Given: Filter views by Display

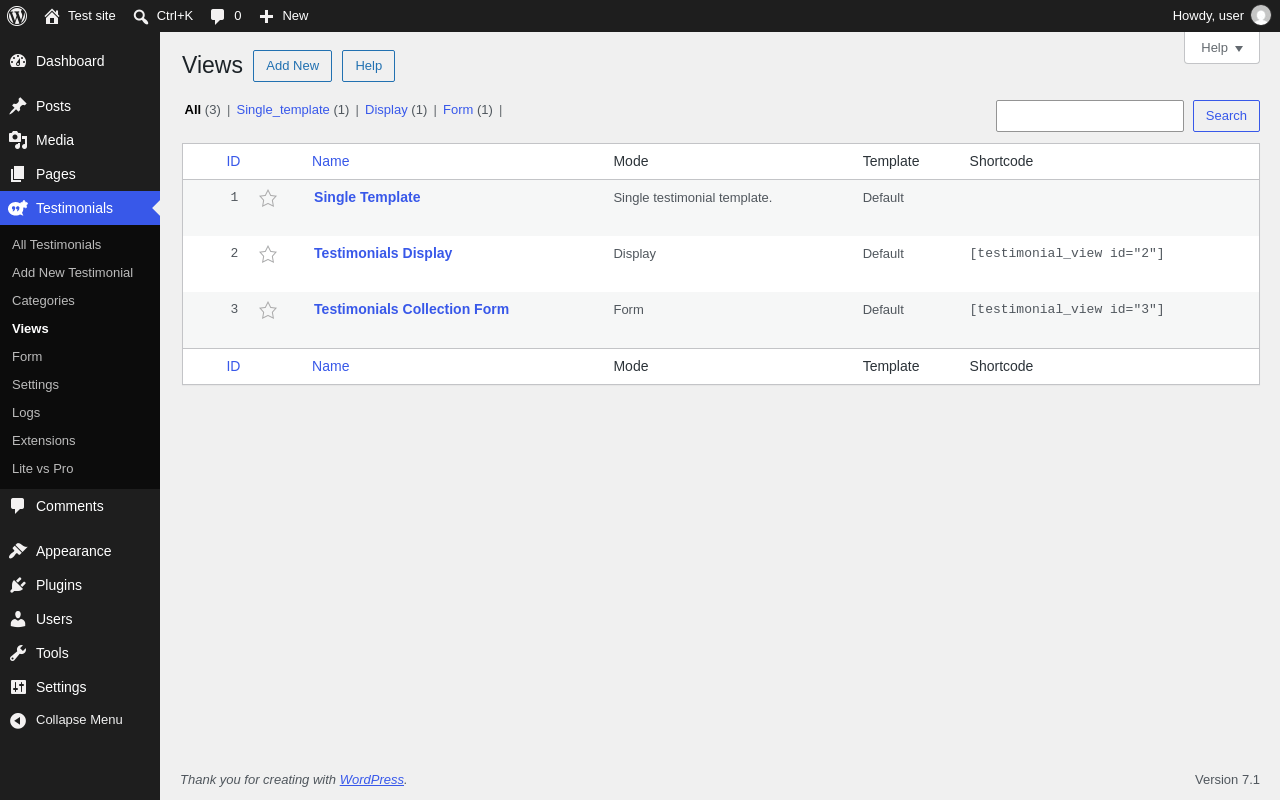Looking at the screenshot, I should coord(386,110).
